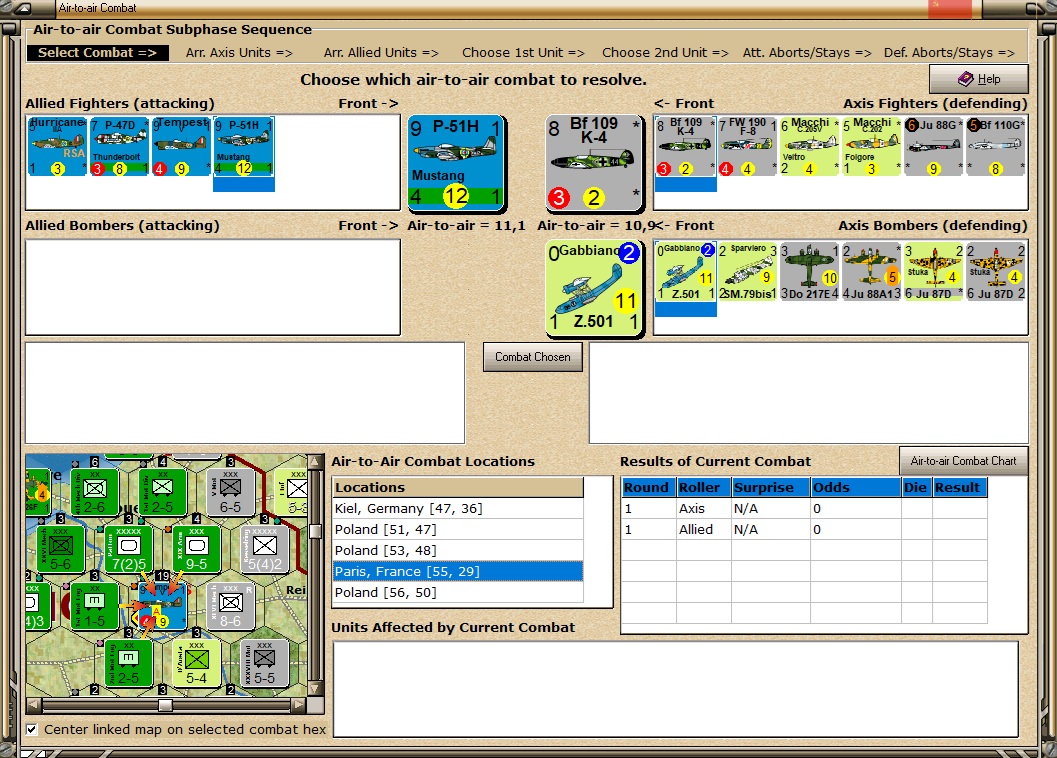Open the Help button
Image resolution: width=1057 pixels, height=758 pixels.
tap(979, 79)
